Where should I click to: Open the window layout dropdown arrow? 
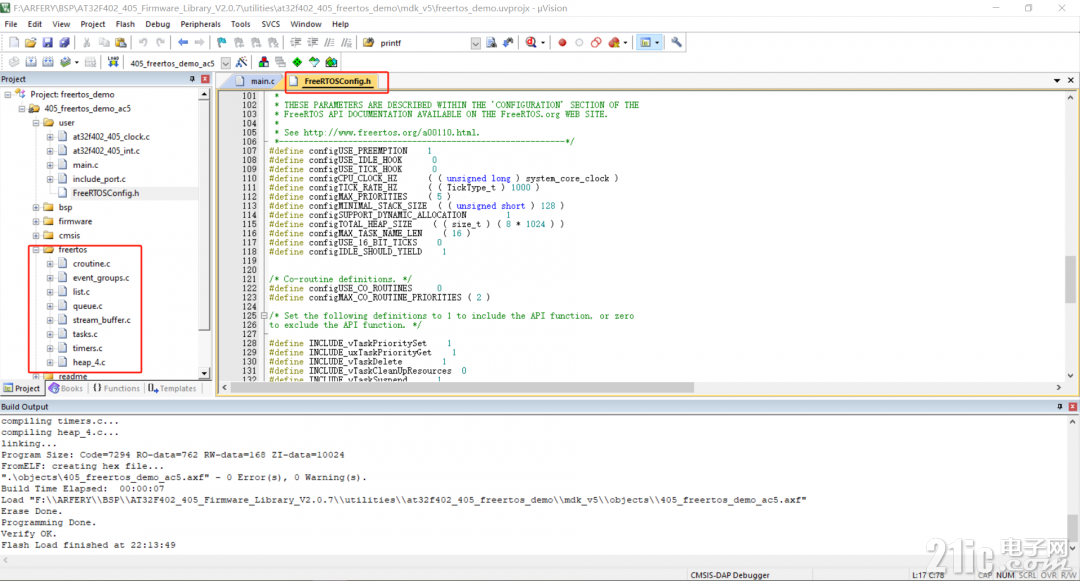point(657,43)
